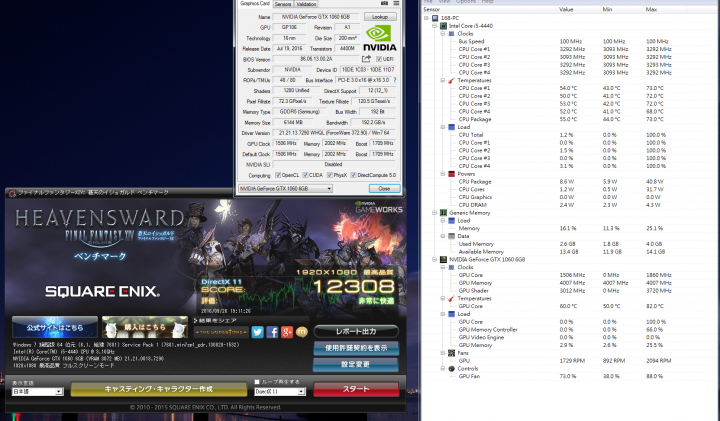This screenshot has height=421, width=720.
Task: Click the 168-PC computer icon
Action: tap(435, 18)
